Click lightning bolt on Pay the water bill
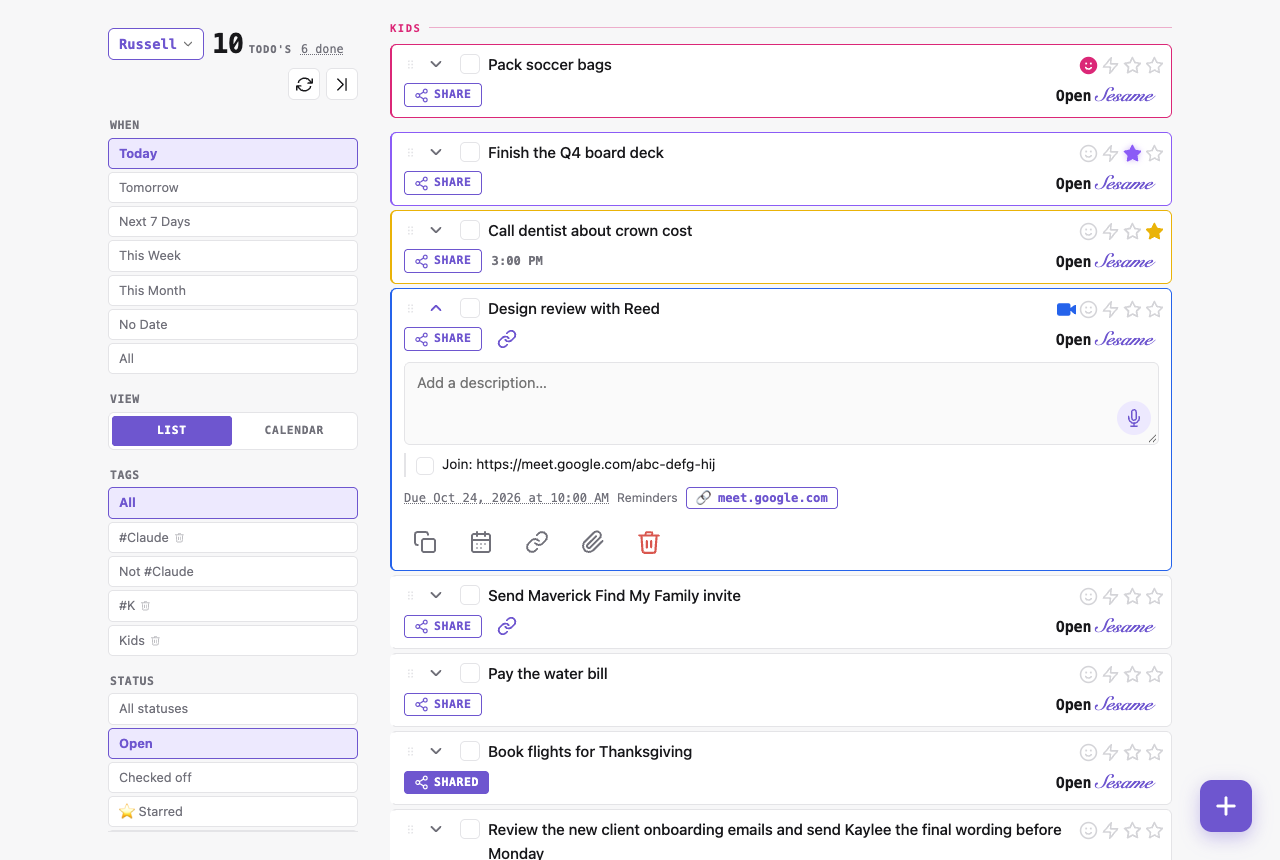Screen dimensions: 1280x860 (x=1110, y=675)
